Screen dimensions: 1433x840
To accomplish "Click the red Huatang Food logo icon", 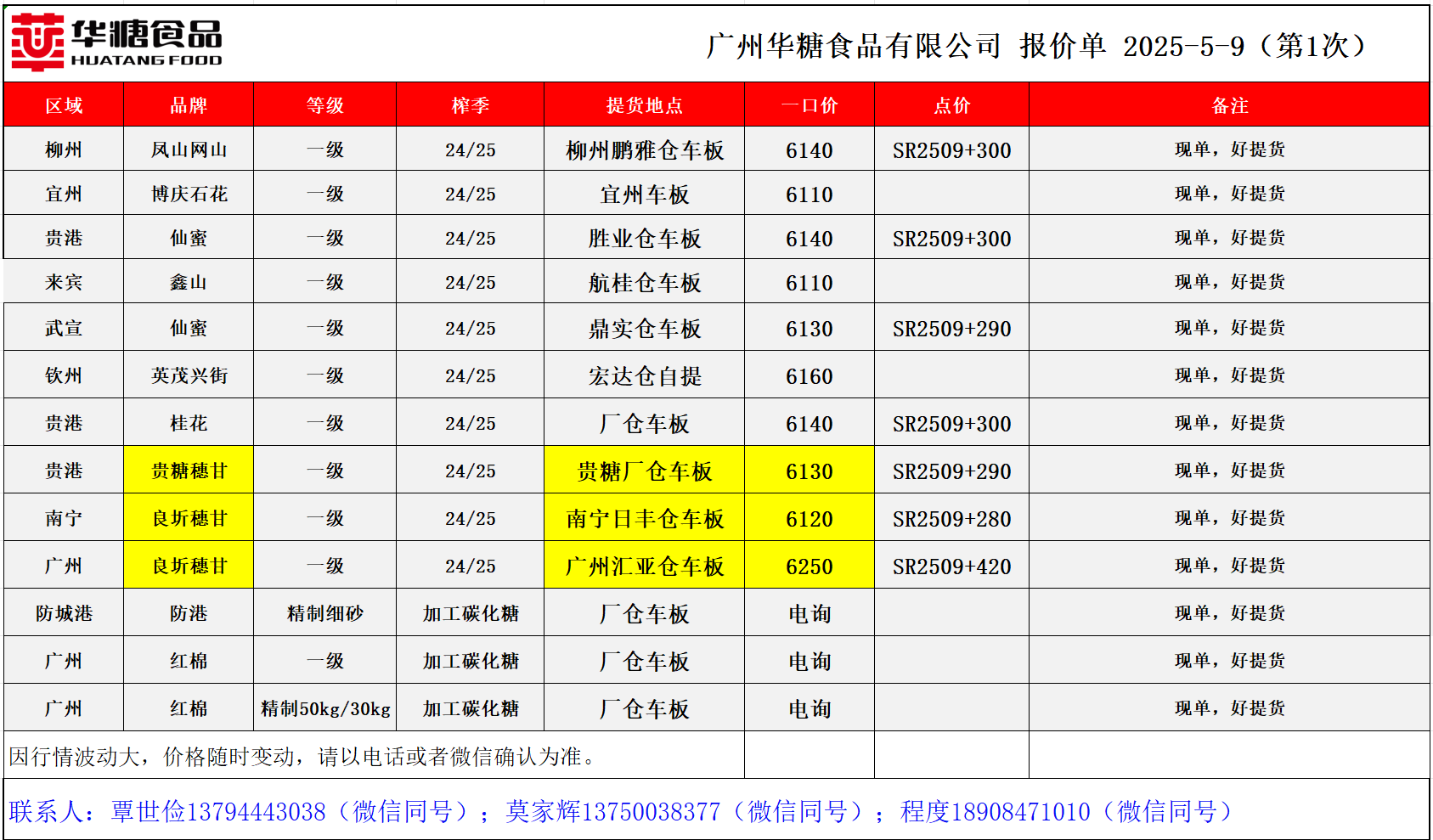I will coord(37,42).
